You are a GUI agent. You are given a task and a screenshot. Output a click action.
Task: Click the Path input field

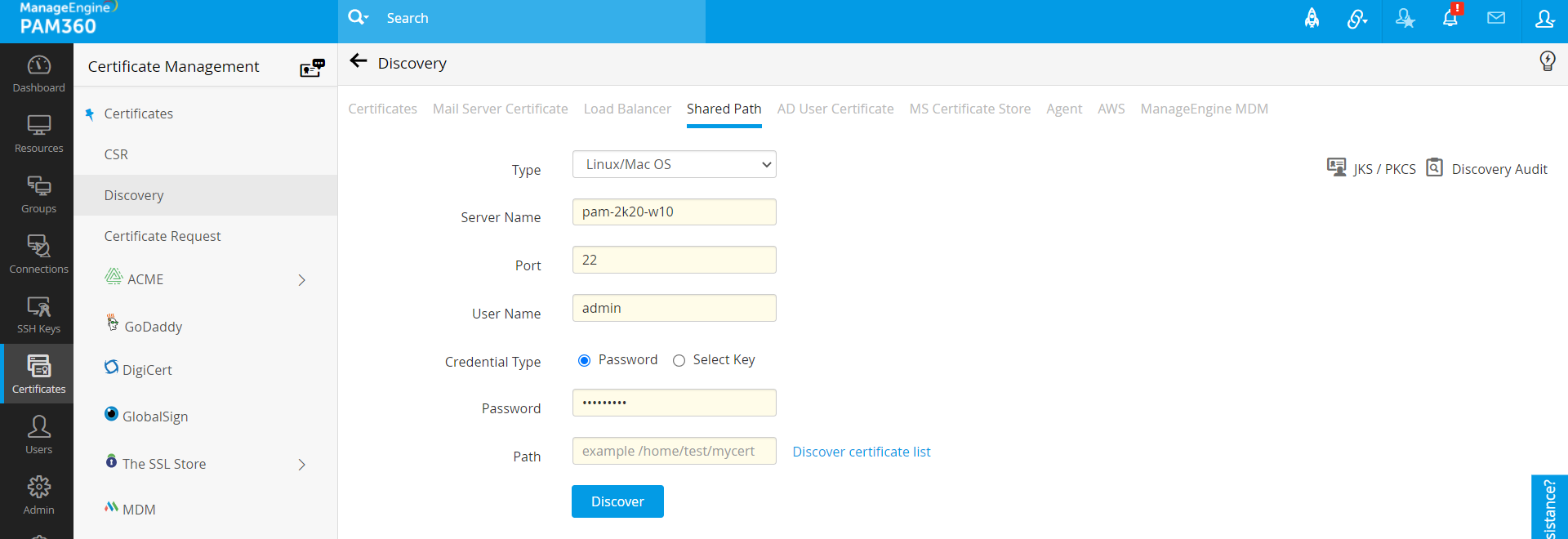(x=674, y=451)
